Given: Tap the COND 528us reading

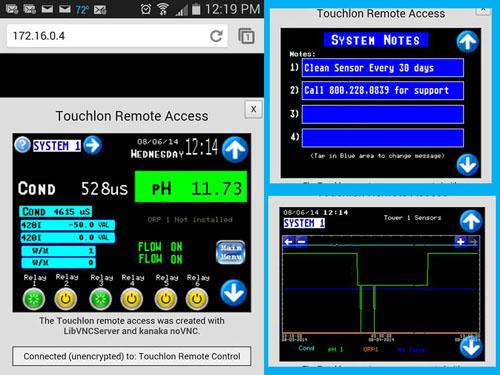Looking at the screenshot, I should tap(73, 188).
